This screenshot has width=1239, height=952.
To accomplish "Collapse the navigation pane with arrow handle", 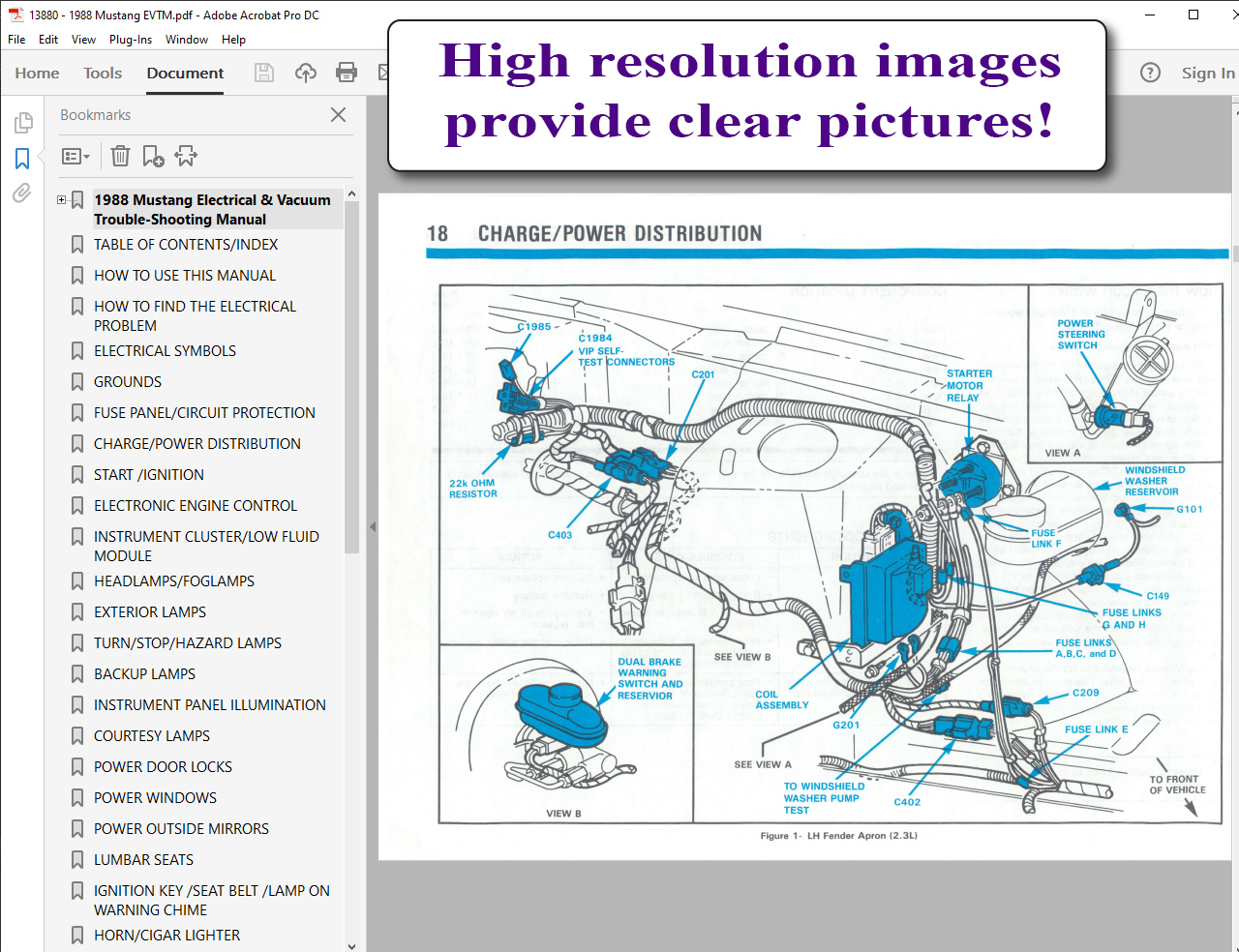I will (373, 527).
